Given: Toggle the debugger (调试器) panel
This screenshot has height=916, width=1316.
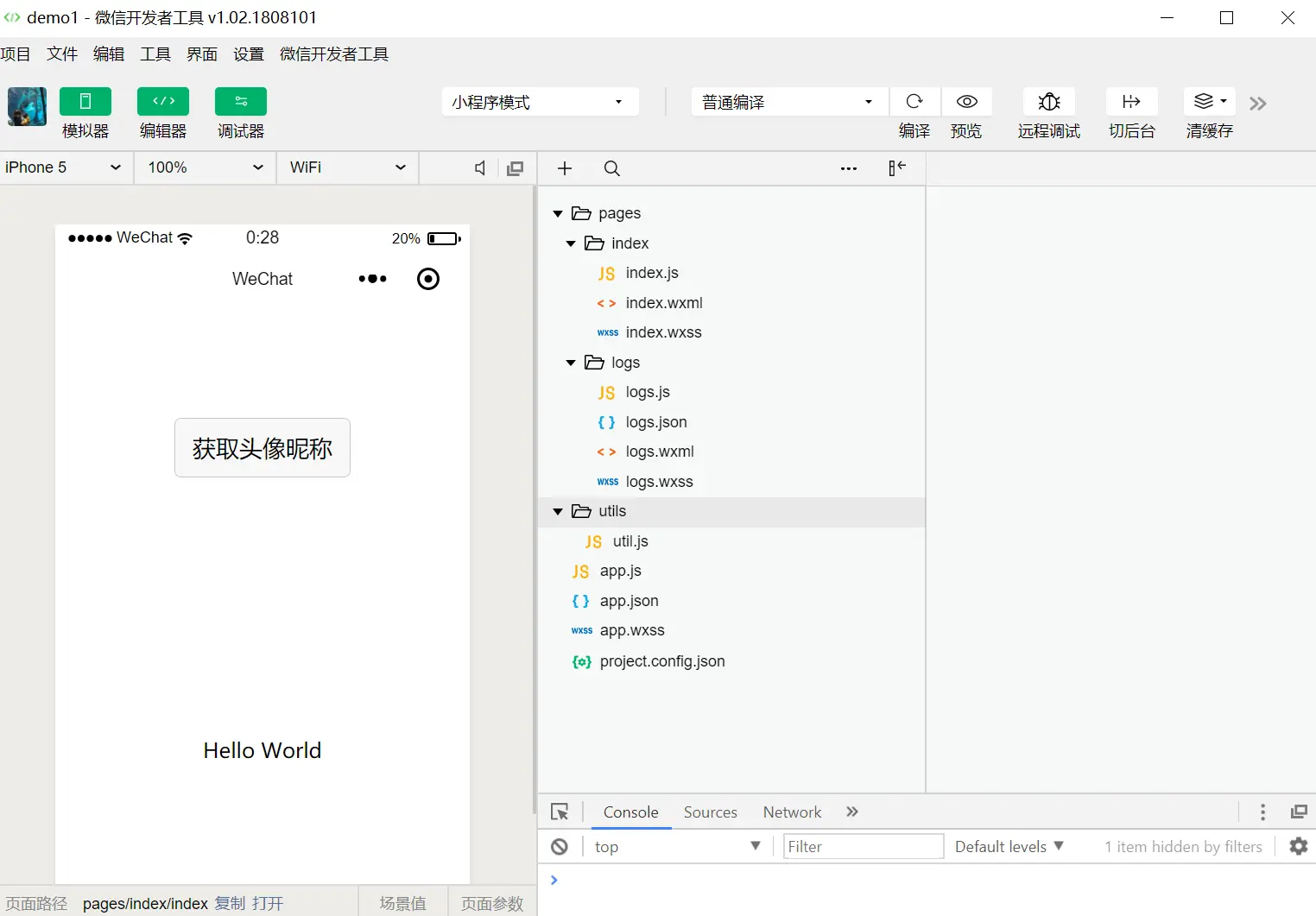Looking at the screenshot, I should tap(241, 102).
